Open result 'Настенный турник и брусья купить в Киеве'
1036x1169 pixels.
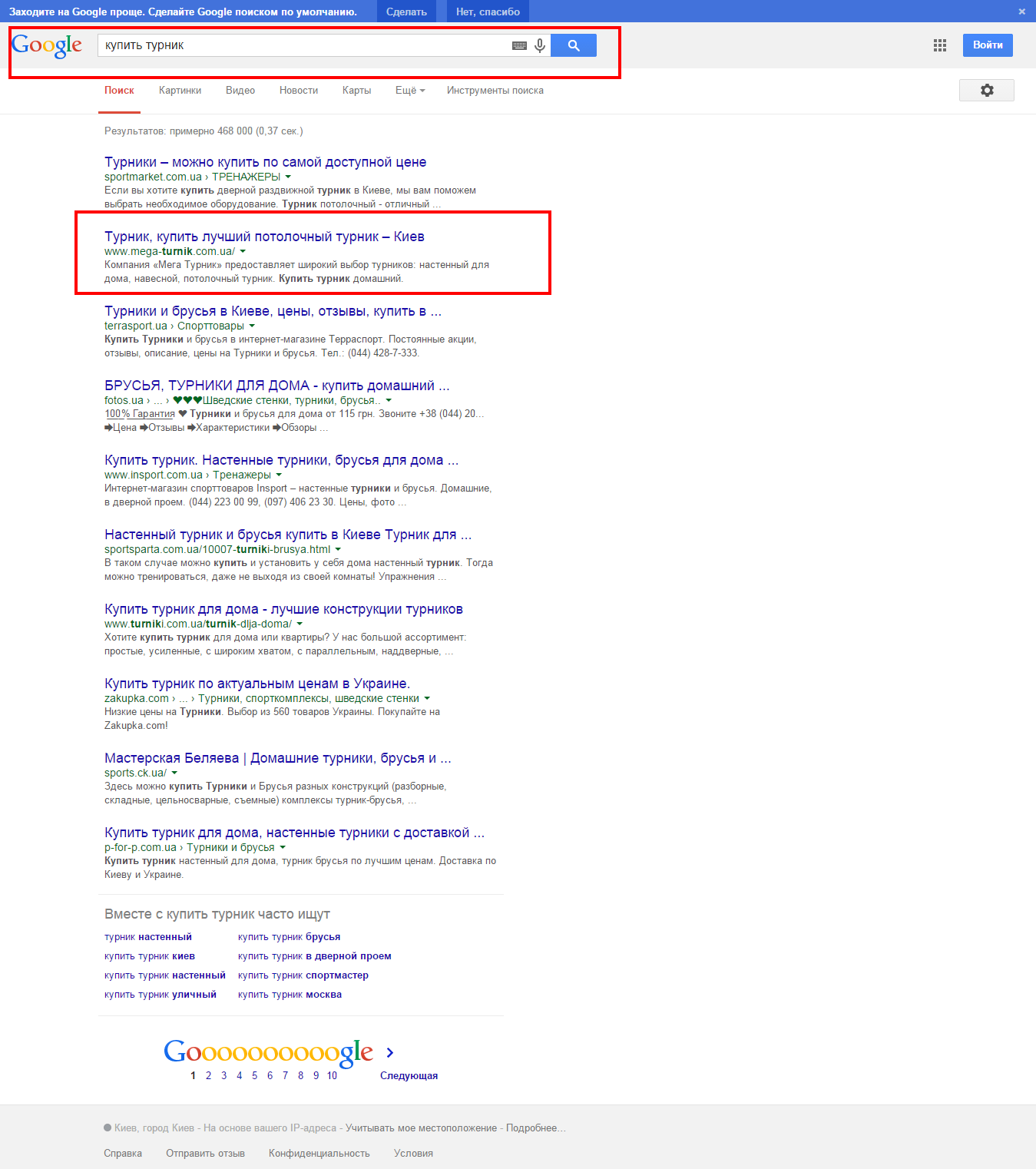click(x=288, y=535)
